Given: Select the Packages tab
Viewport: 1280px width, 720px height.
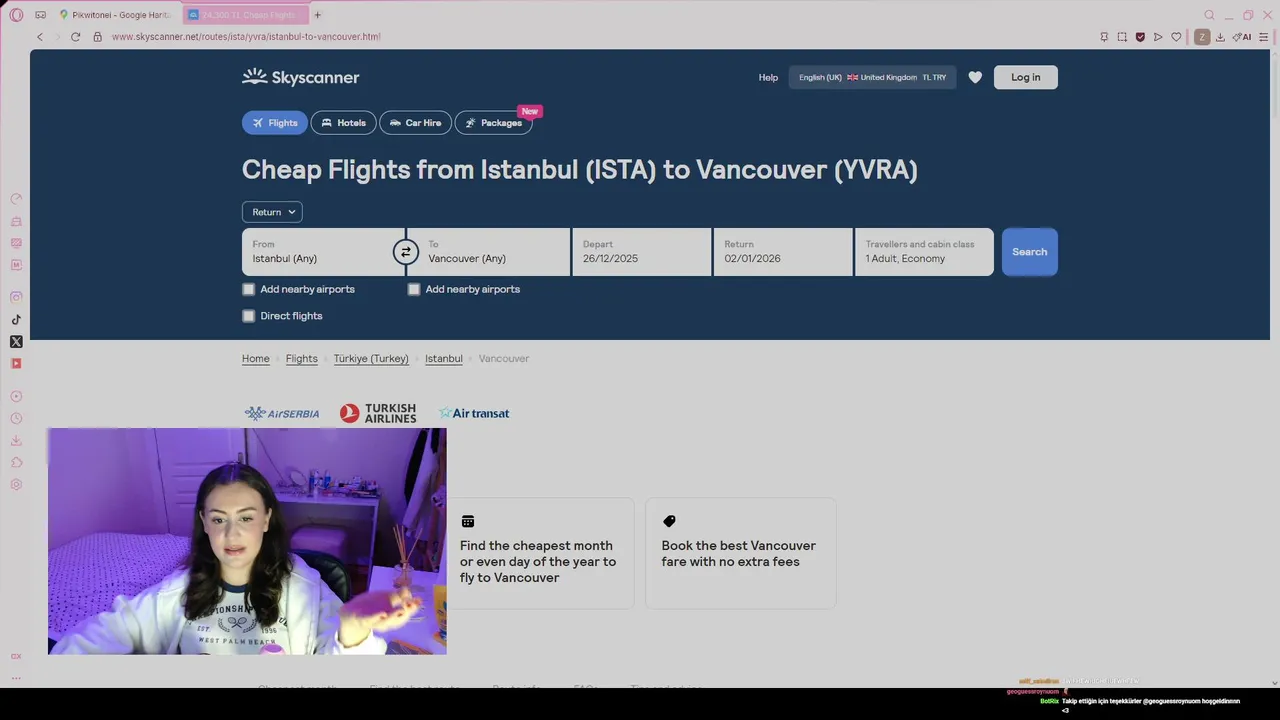Looking at the screenshot, I should click(493, 123).
